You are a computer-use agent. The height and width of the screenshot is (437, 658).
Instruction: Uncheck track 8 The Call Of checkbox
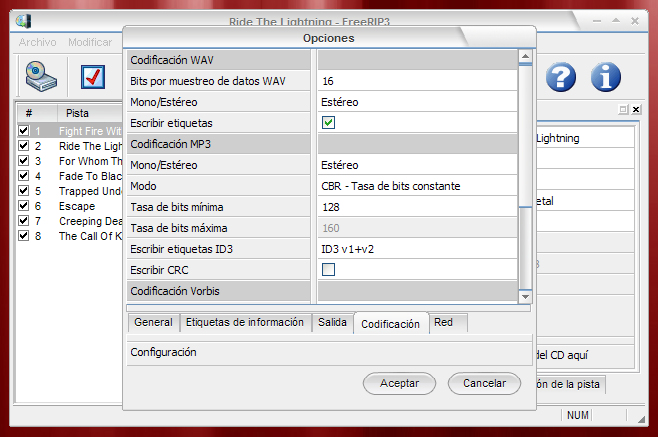[x=24, y=236]
